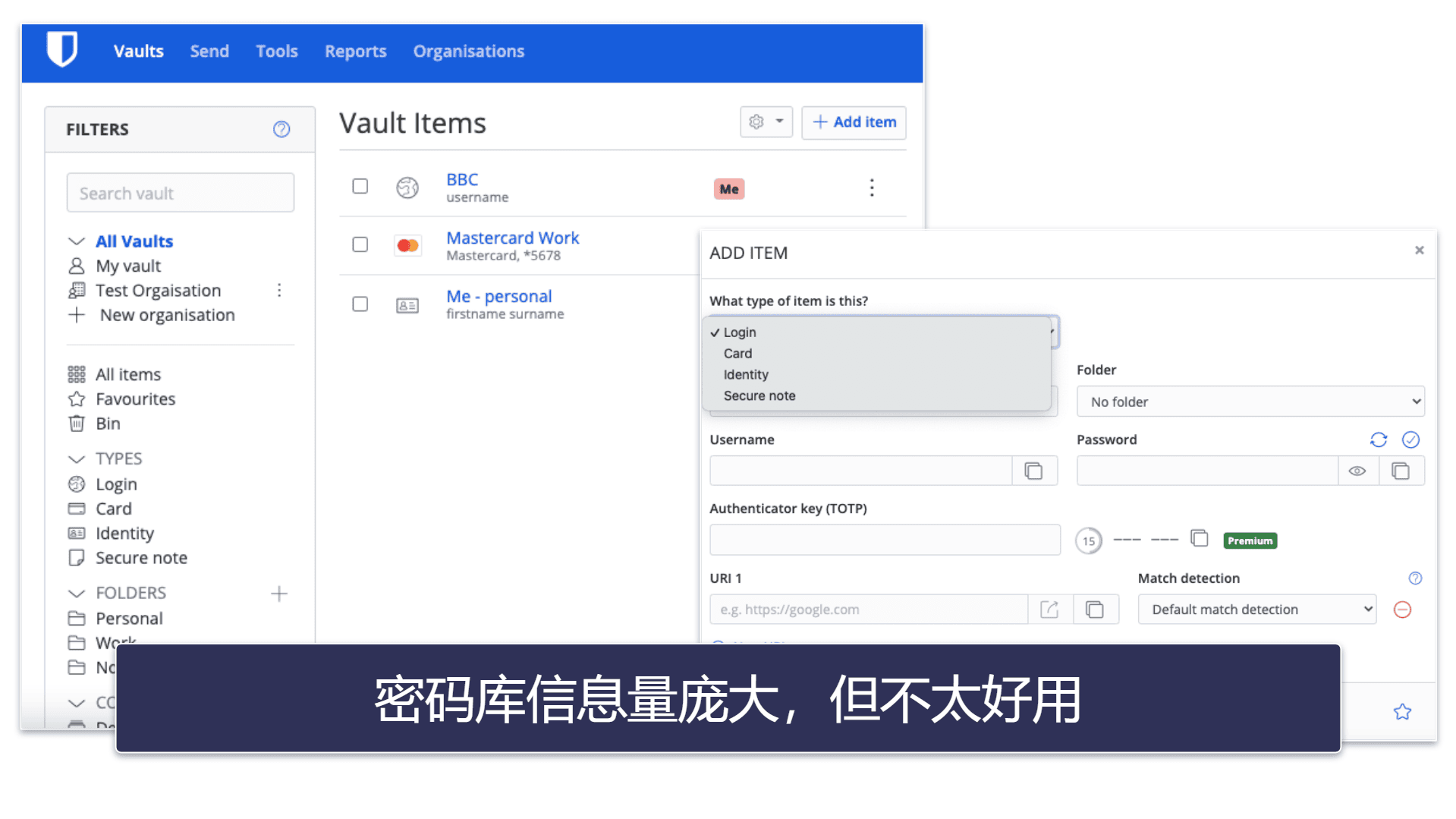Open the Tools tab
The height and width of the screenshot is (819, 1456).
pyautogui.click(x=277, y=51)
